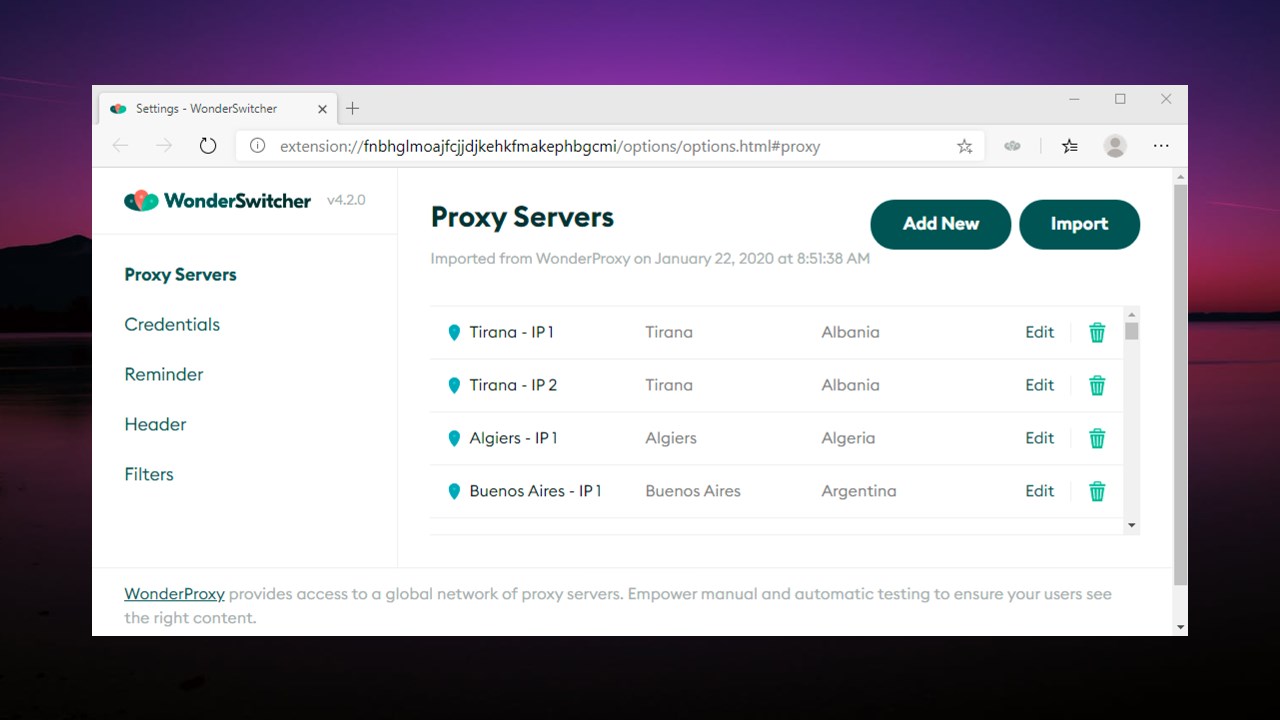Click the "Albania" cell in Tirana - IP 1 row
This screenshot has width=1280, height=720.
[850, 332]
